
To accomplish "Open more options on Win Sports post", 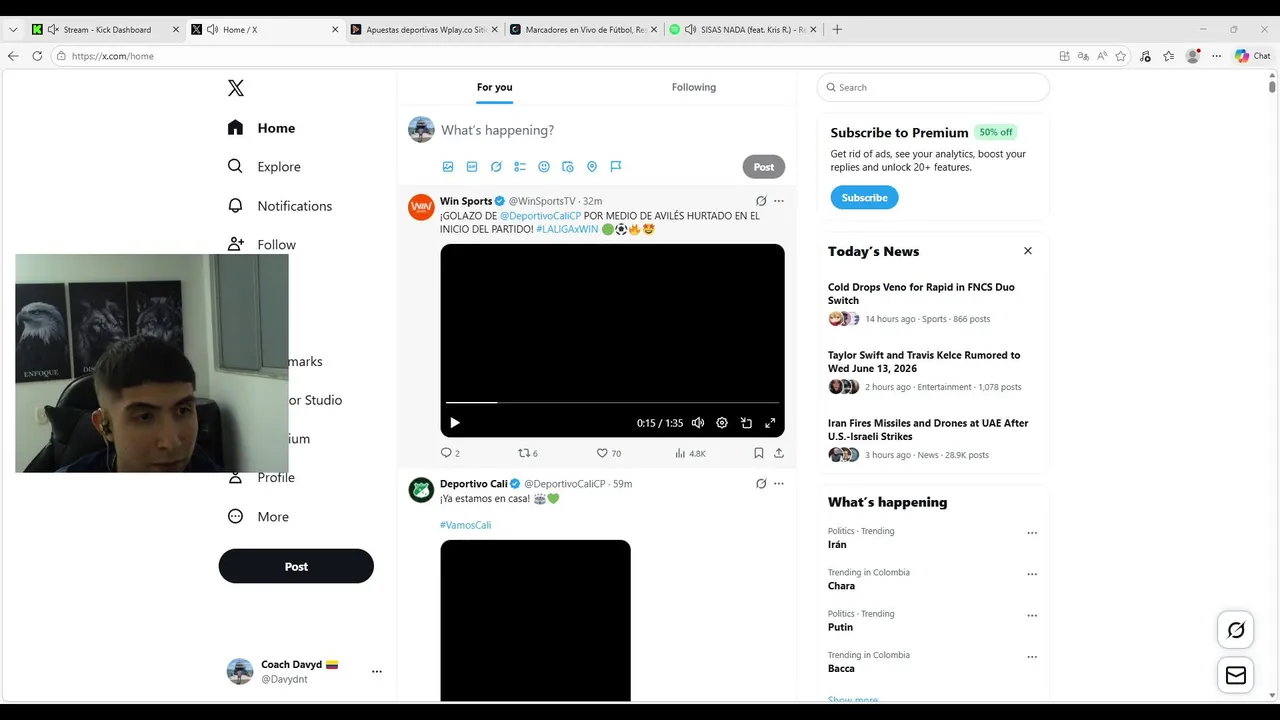I will 779,201.
